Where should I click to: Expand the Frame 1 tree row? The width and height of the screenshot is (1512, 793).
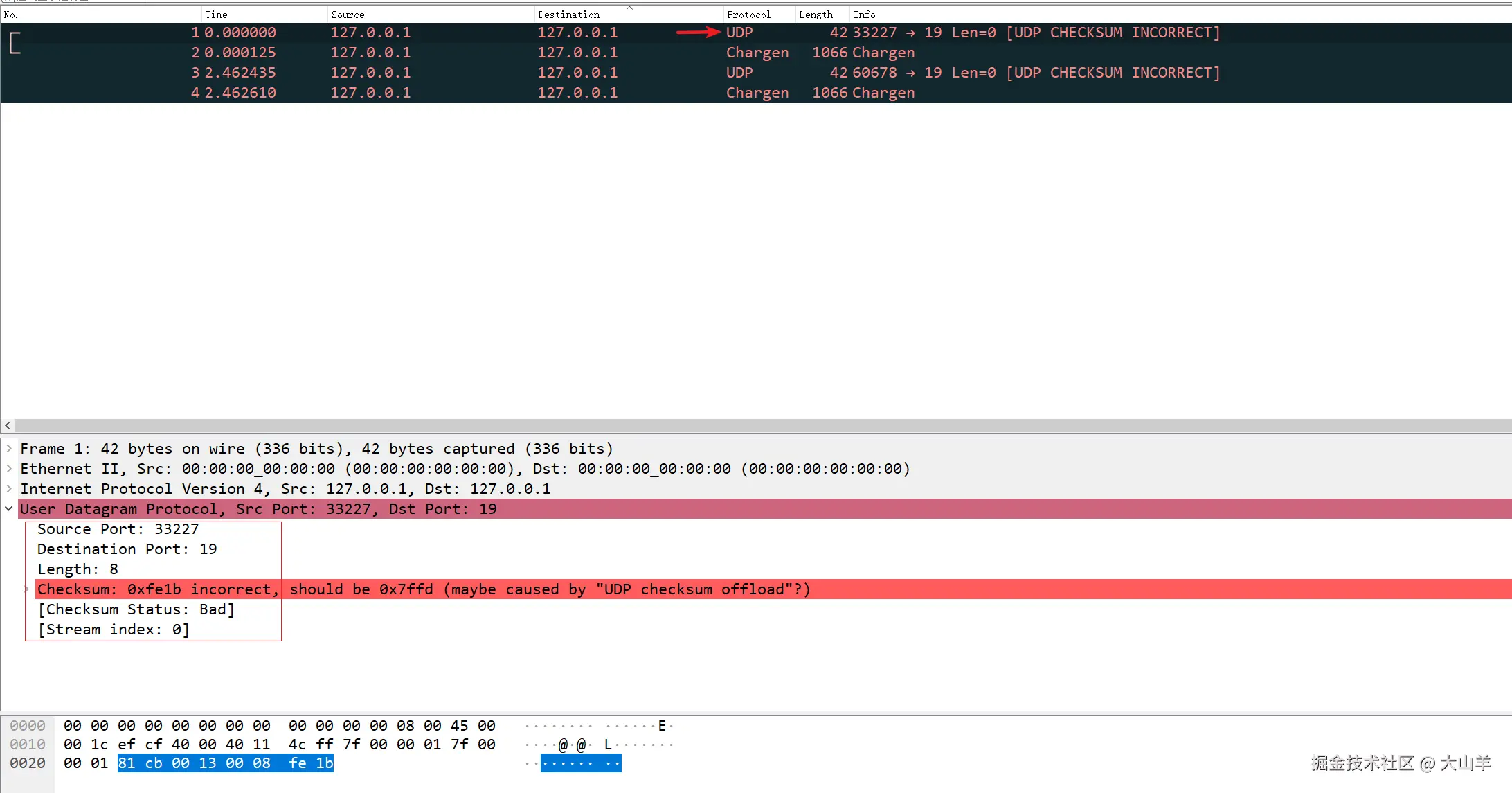click(9, 449)
